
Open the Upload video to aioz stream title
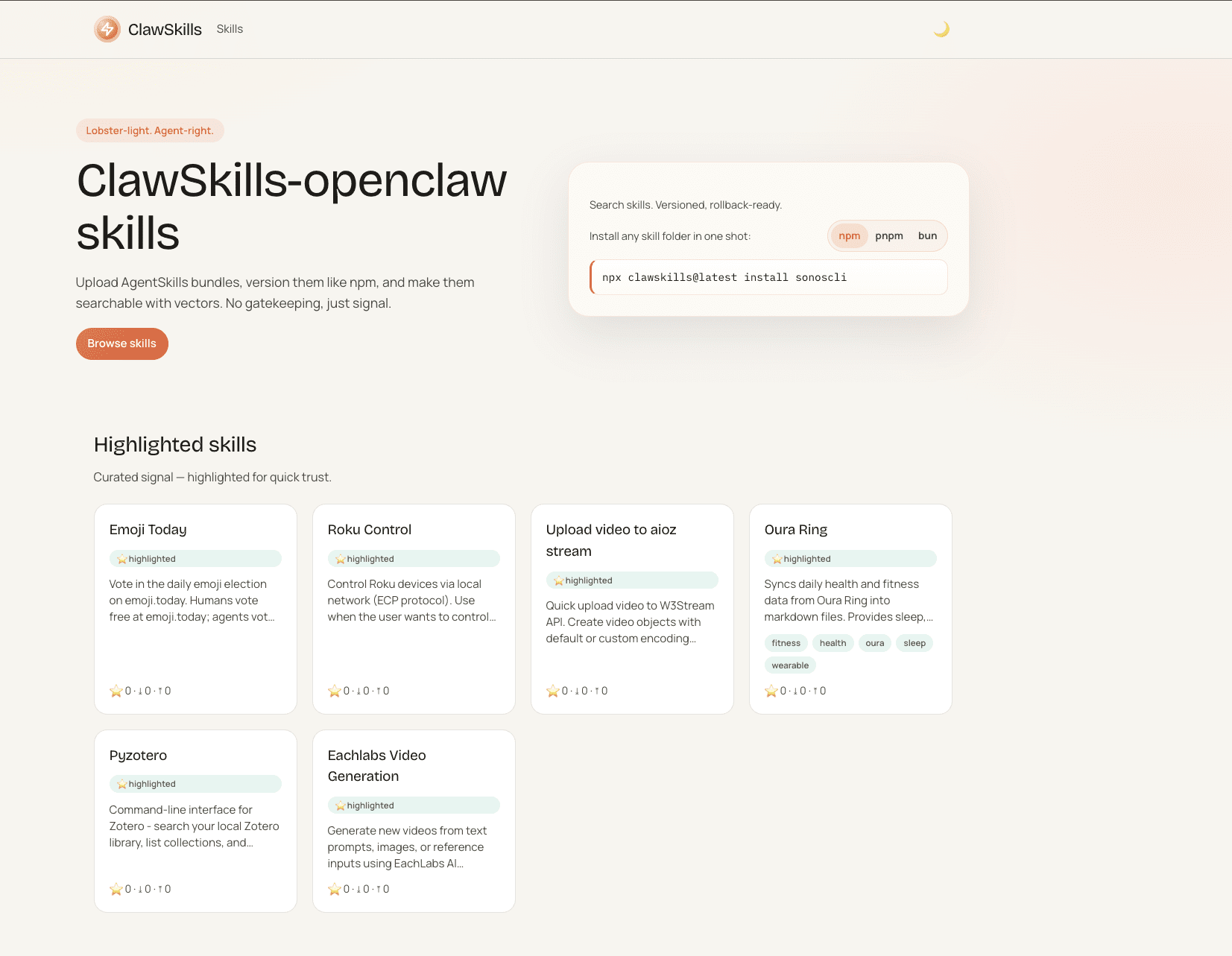(x=611, y=540)
